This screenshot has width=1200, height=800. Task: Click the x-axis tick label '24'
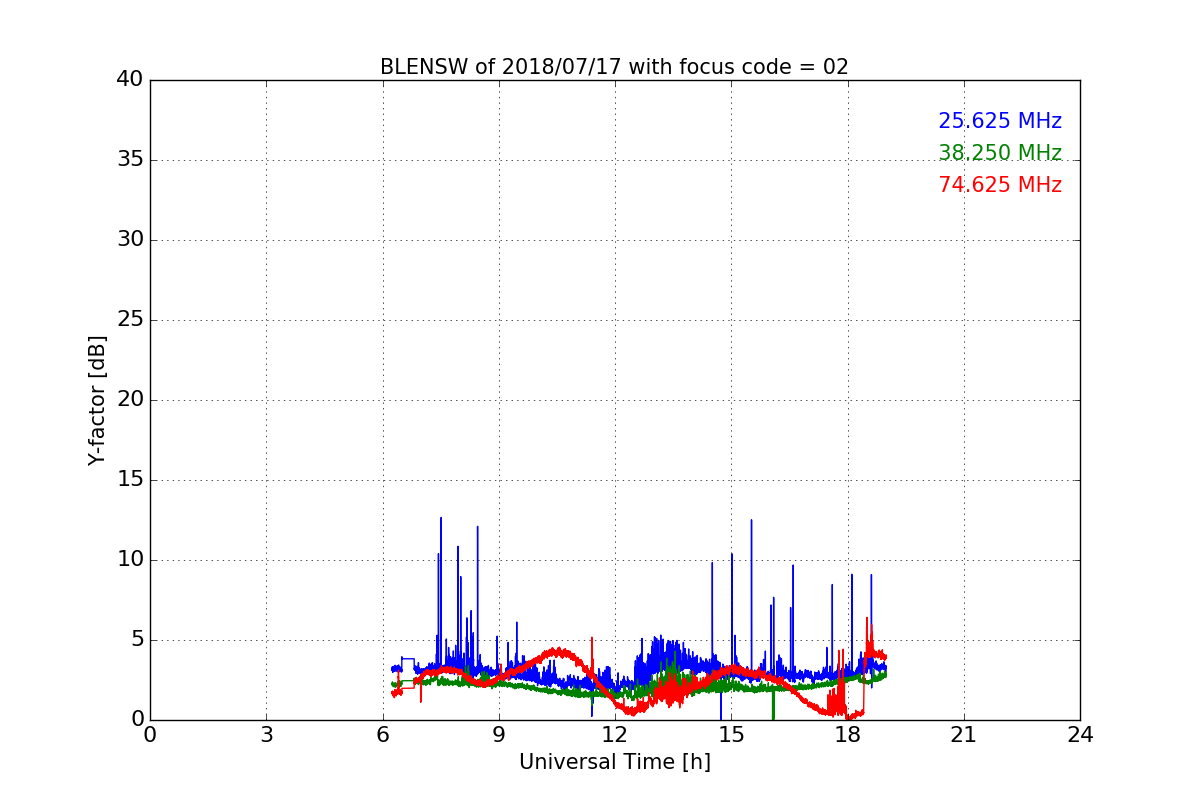coord(1080,735)
